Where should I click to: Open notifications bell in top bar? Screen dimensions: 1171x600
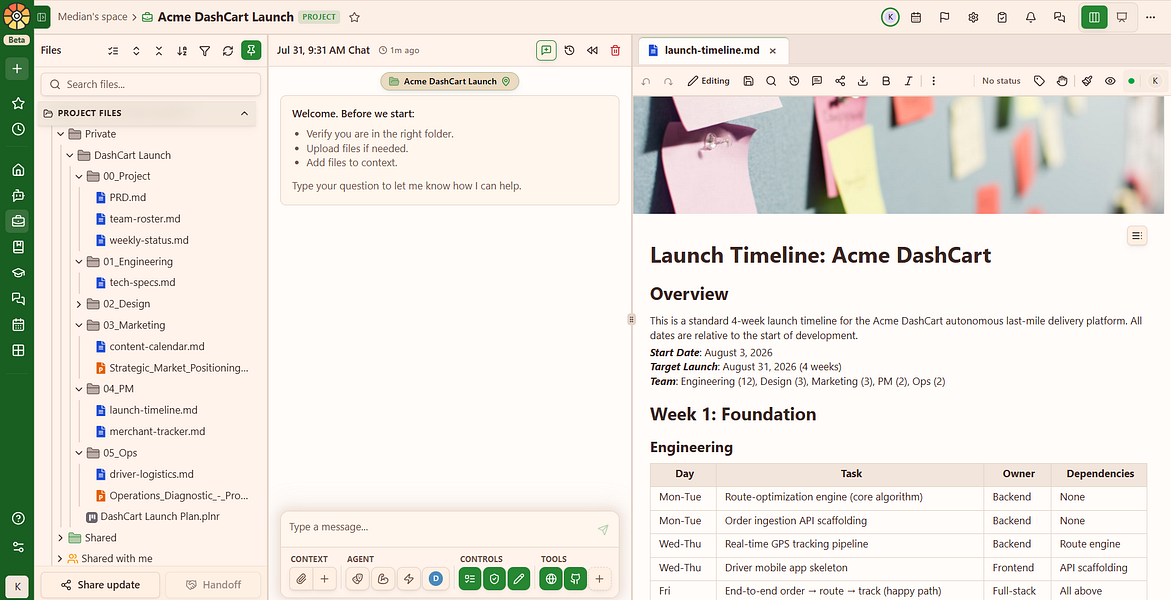pyautogui.click(x=1031, y=17)
